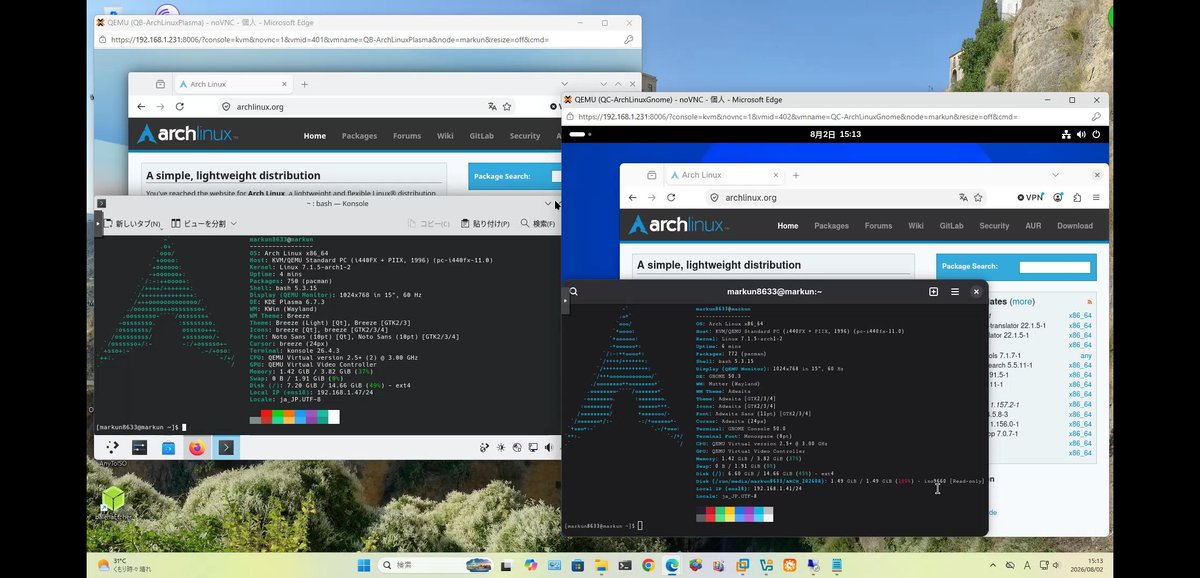This screenshot has width=1200, height=578.
Task: Open GitLab in the GNOME VM Arch site
Action: 951,226
